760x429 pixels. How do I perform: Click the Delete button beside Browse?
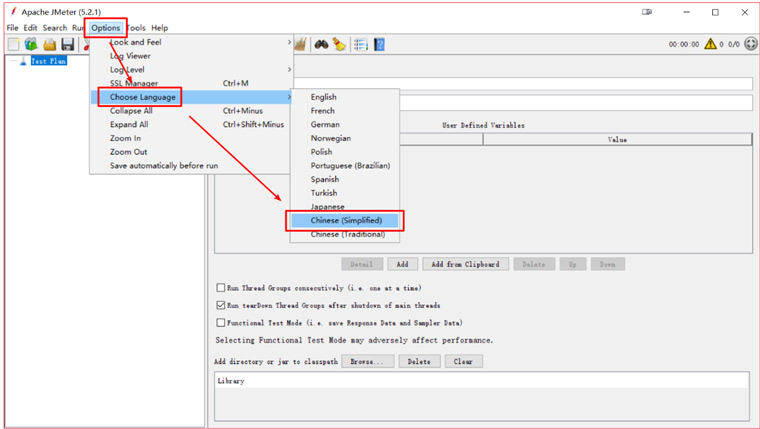pos(419,361)
